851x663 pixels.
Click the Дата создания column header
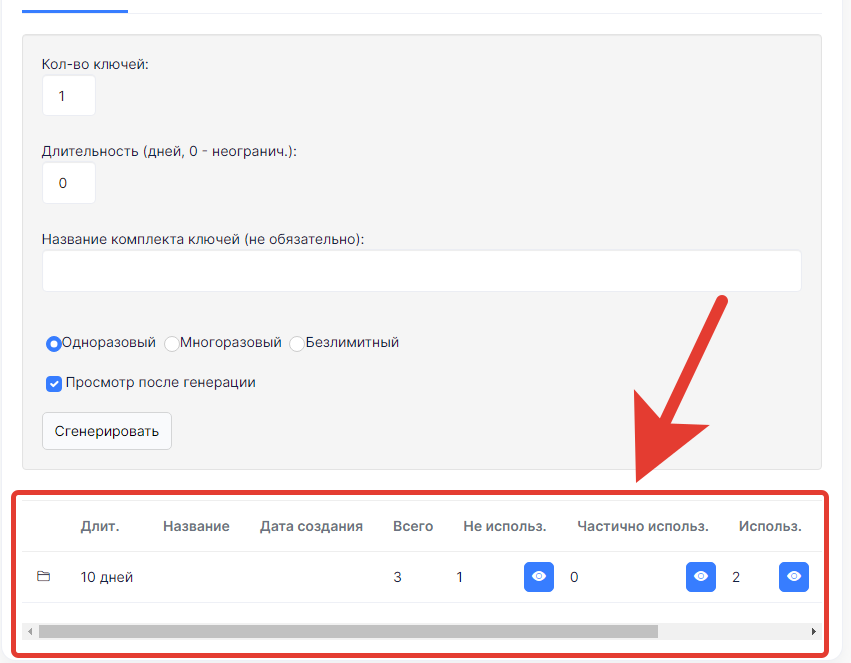tap(311, 526)
